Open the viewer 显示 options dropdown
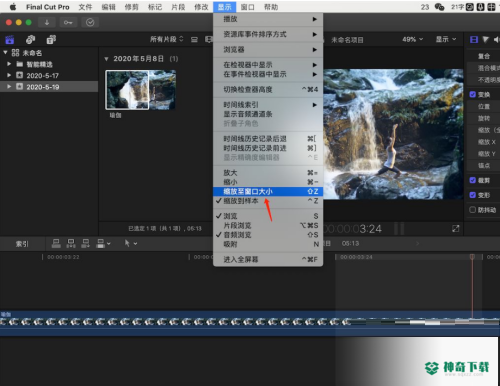 click(446, 39)
